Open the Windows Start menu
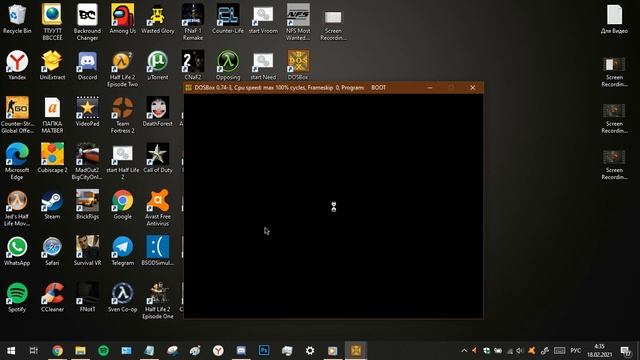The image size is (640, 360). tap(11, 350)
